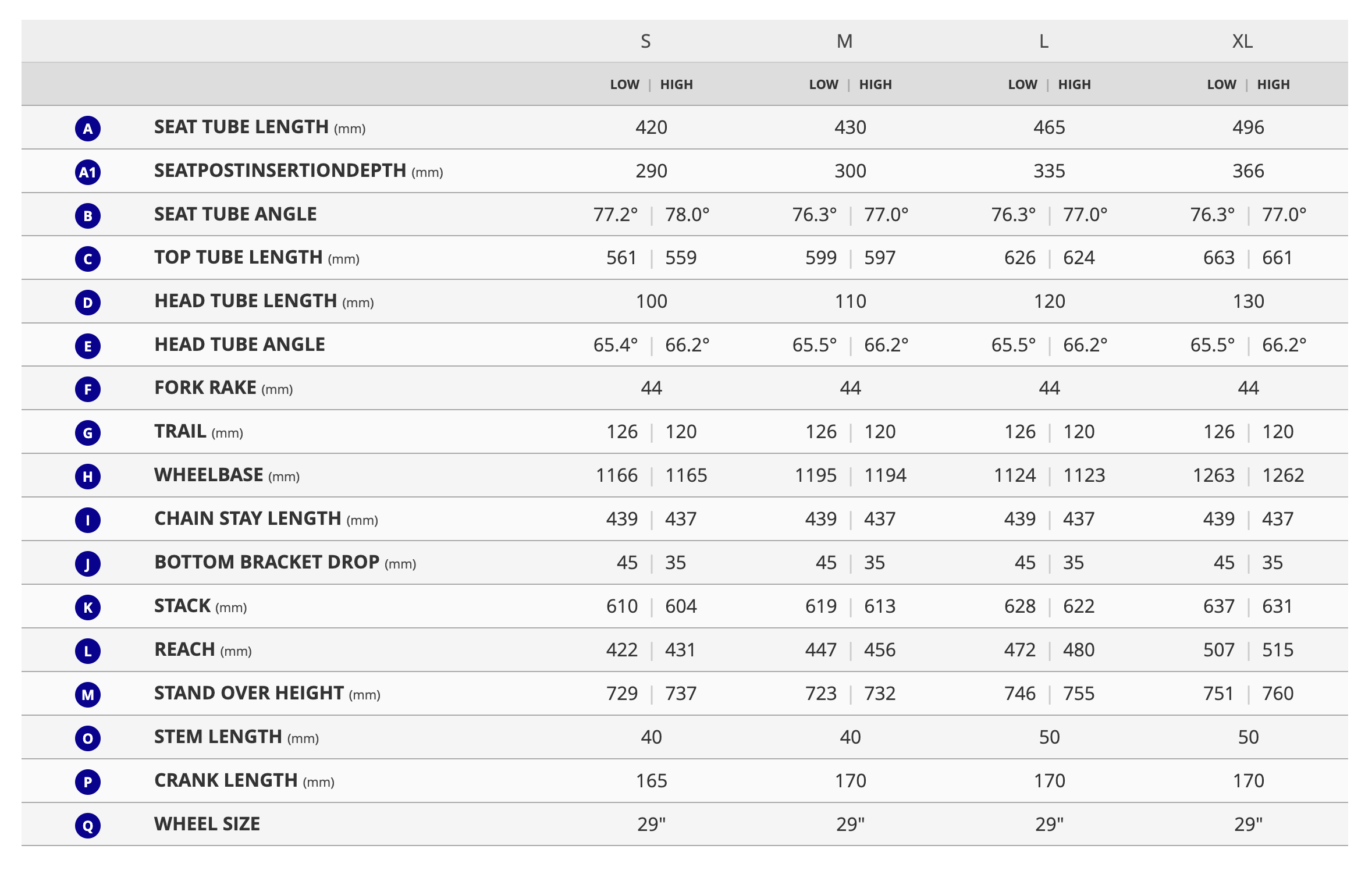Click the blue A badge for seat tube length
Viewport: 1372px width, 874px height.
pos(88,129)
